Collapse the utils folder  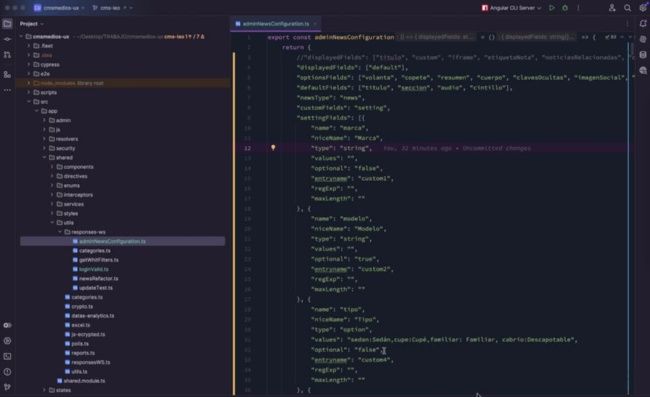52,223
